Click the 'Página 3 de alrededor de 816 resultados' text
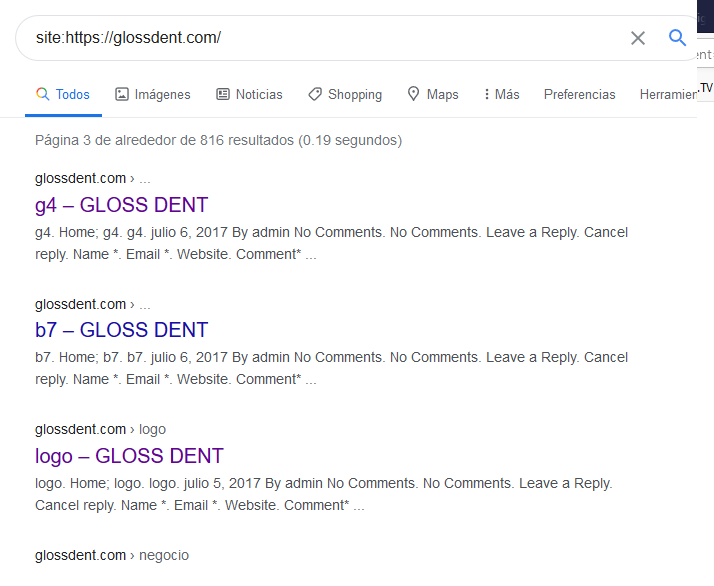The width and height of the screenshot is (714, 586). (218, 140)
